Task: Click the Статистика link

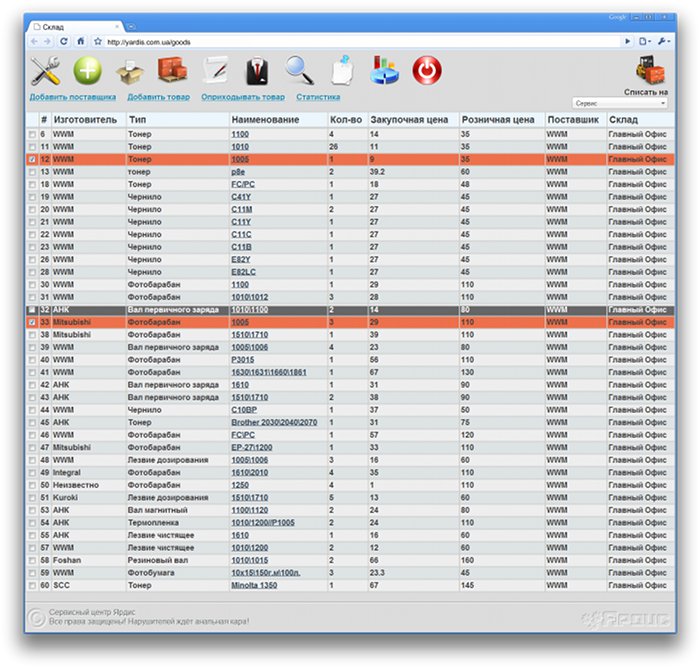Action: tap(318, 97)
